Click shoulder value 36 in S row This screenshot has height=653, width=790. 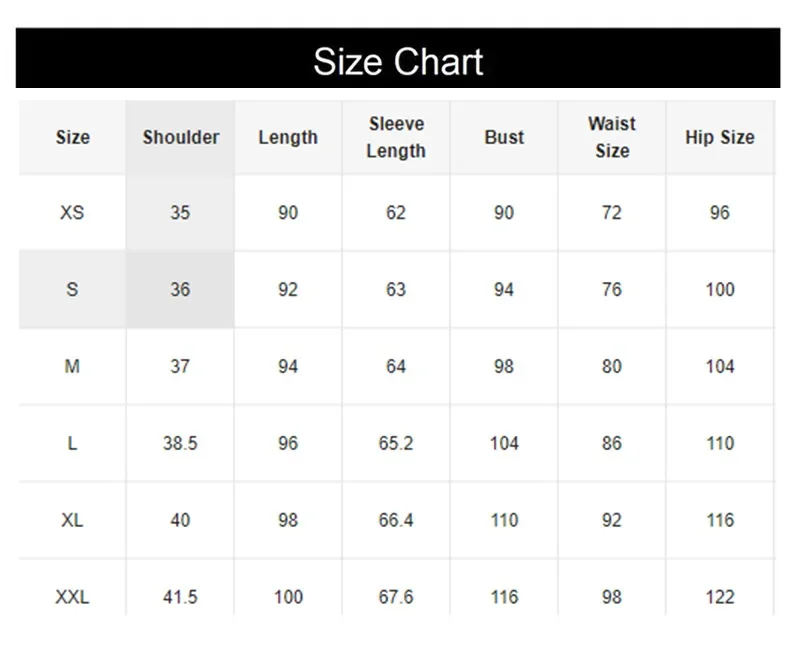[x=180, y=289]
